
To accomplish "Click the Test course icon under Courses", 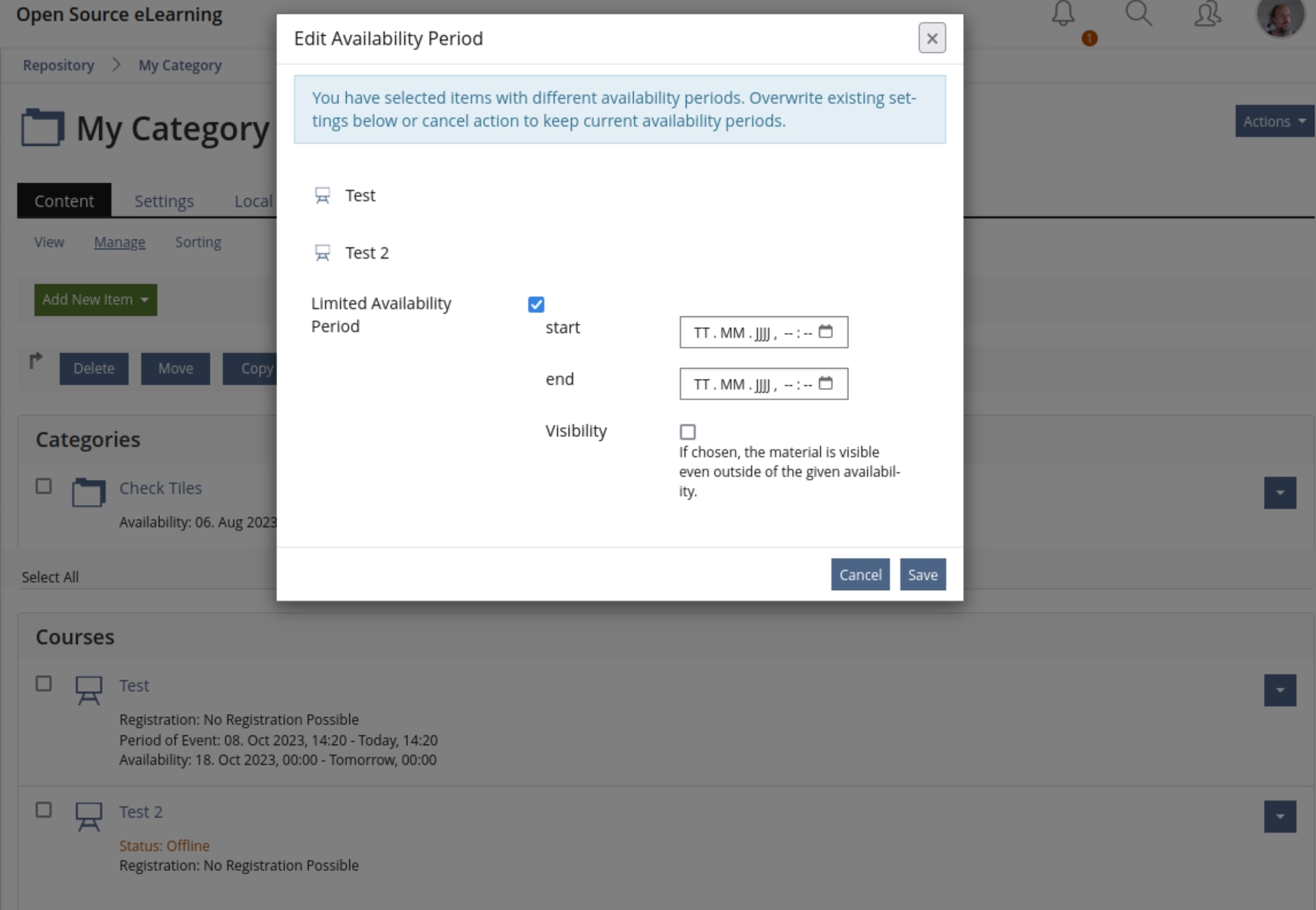I will 88,690.
